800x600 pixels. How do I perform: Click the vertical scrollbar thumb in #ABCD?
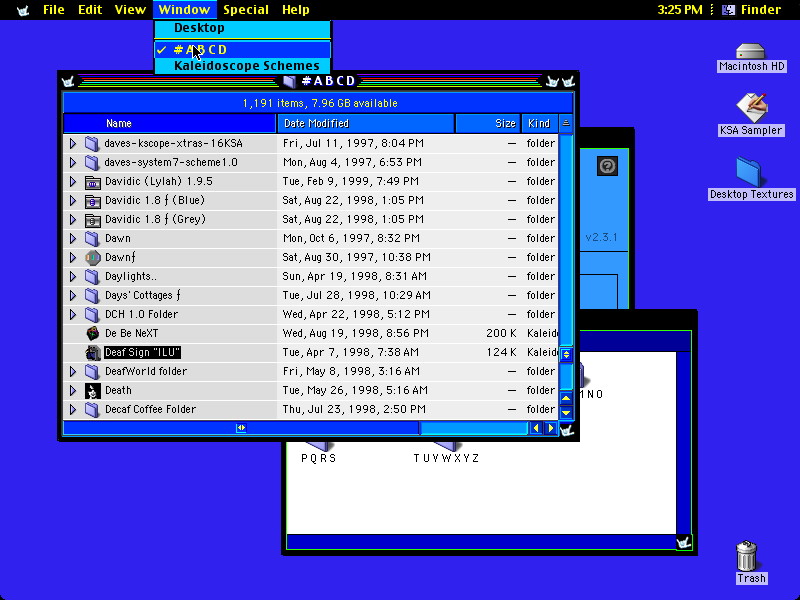pyautogui.click(x=566, y=354)
